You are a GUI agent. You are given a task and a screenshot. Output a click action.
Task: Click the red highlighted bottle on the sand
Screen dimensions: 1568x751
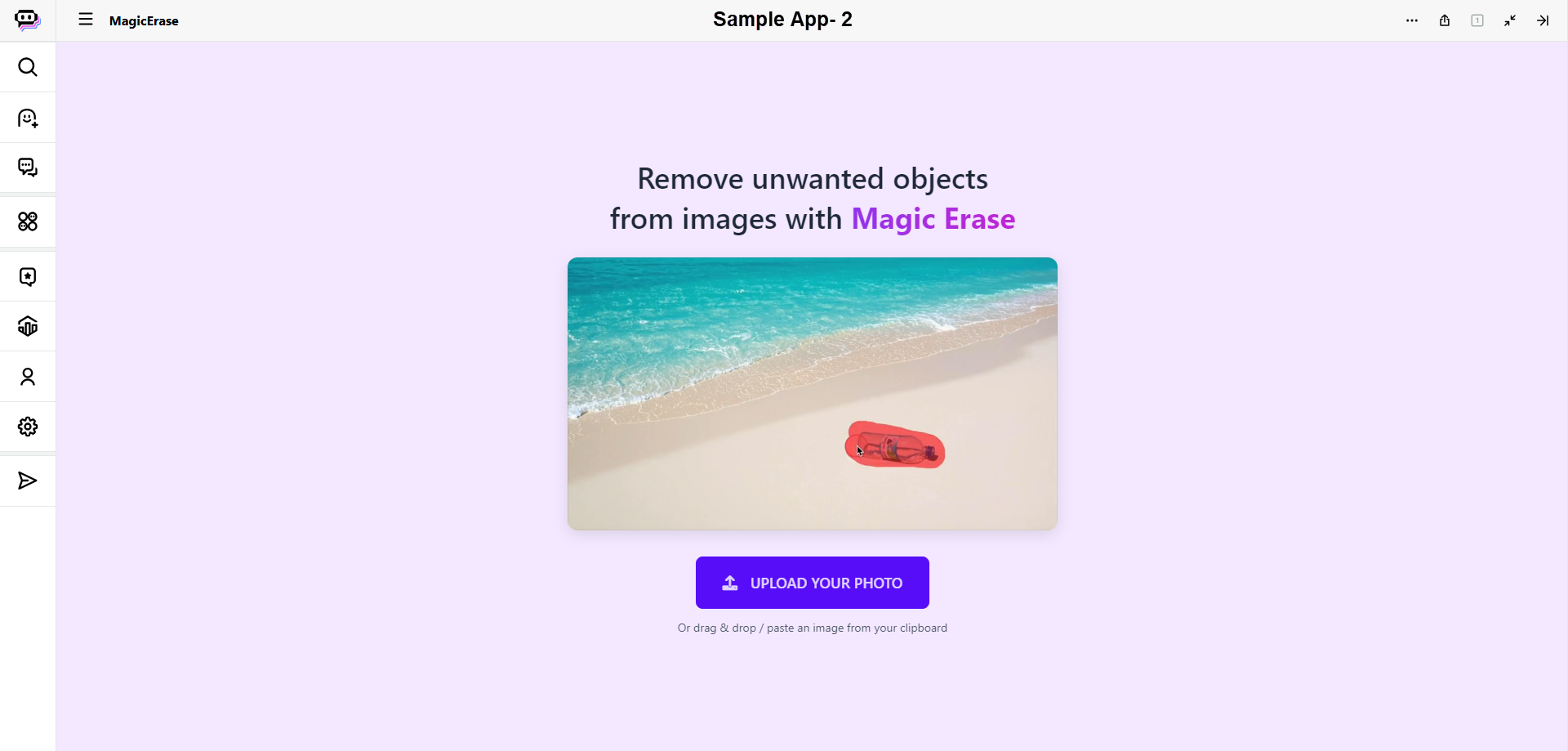point(896,445)
